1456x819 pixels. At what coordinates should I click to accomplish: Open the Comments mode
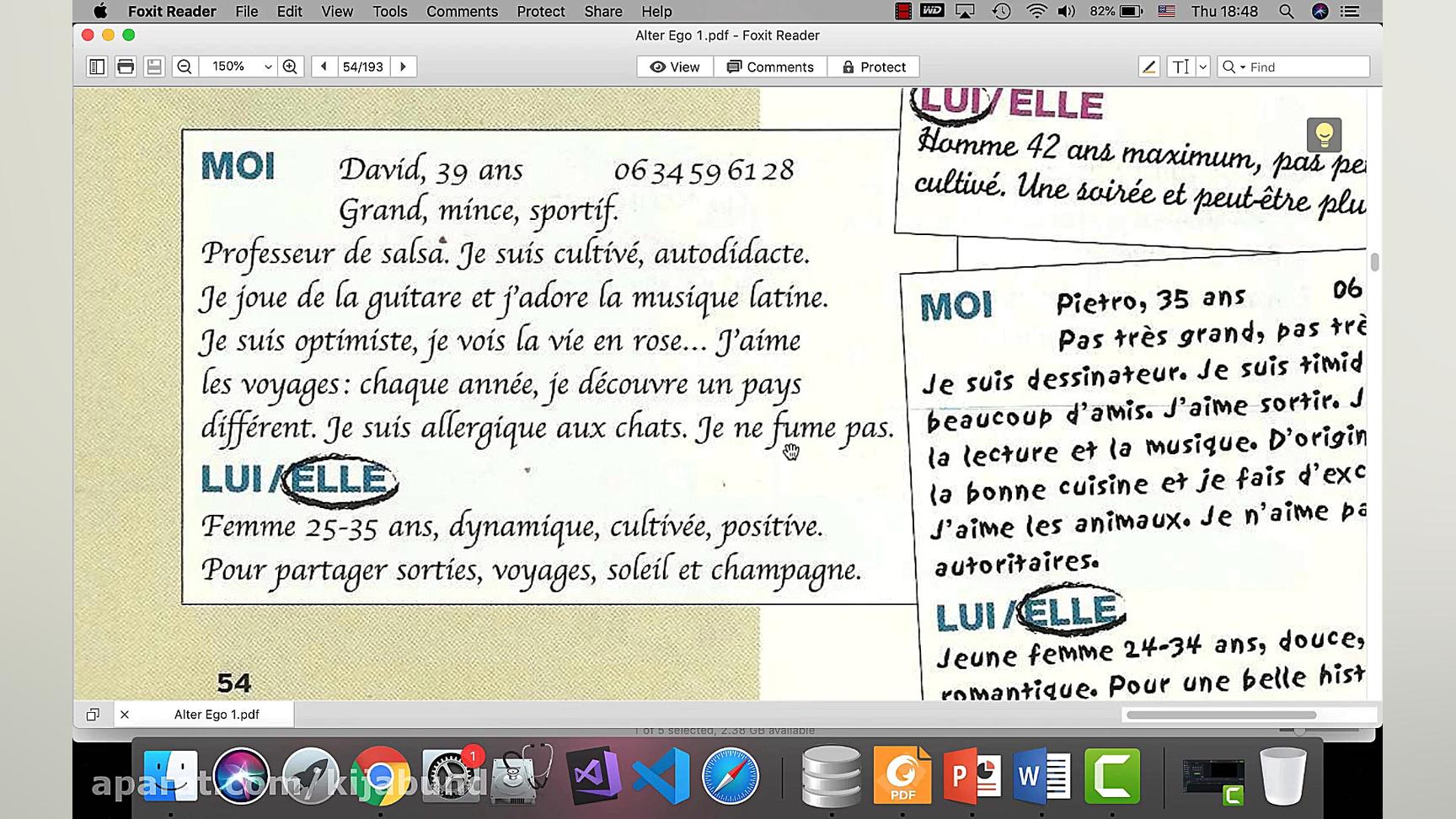tap(770, 67)
